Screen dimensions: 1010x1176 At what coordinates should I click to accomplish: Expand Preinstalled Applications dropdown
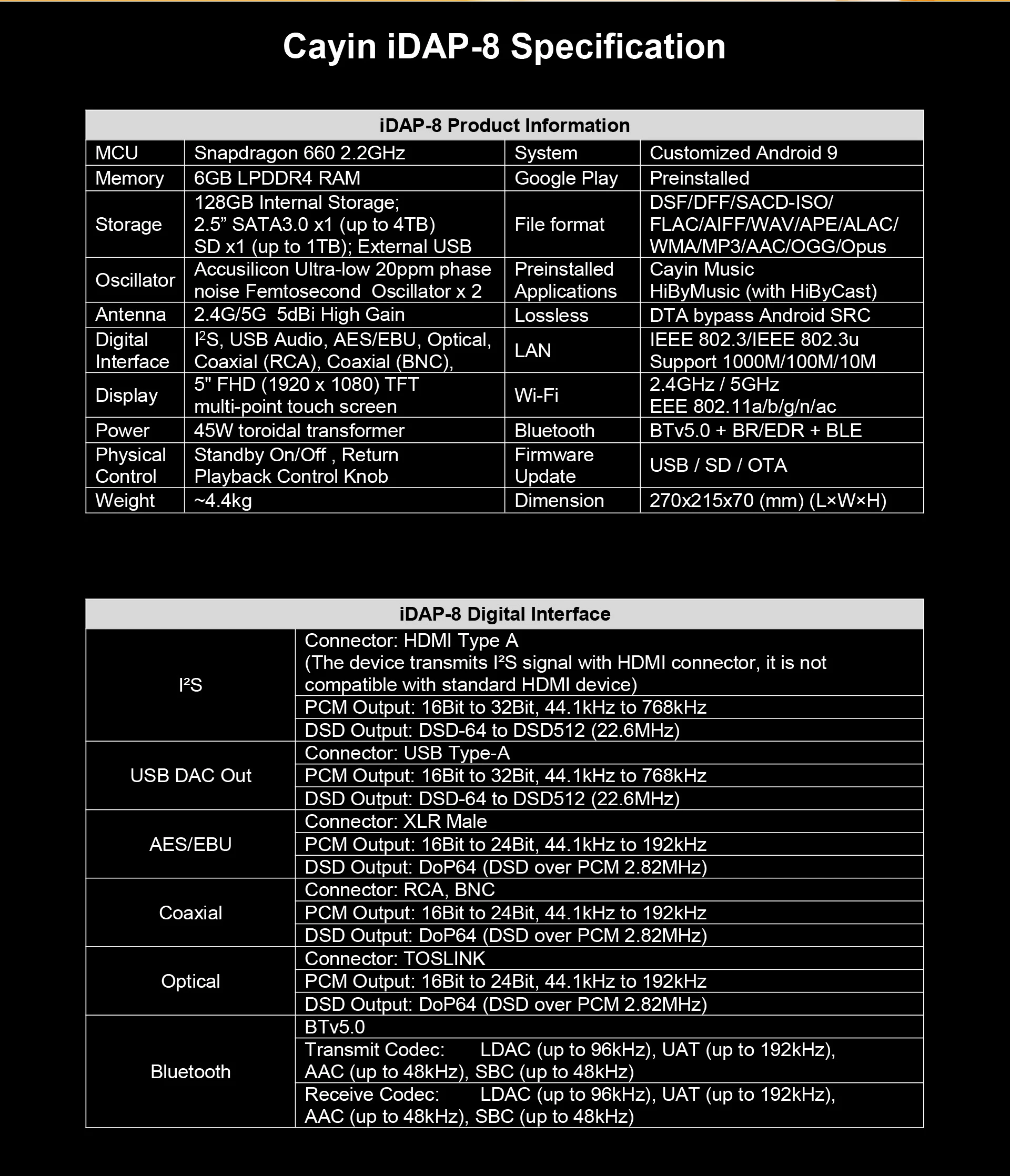click(580, 280)
